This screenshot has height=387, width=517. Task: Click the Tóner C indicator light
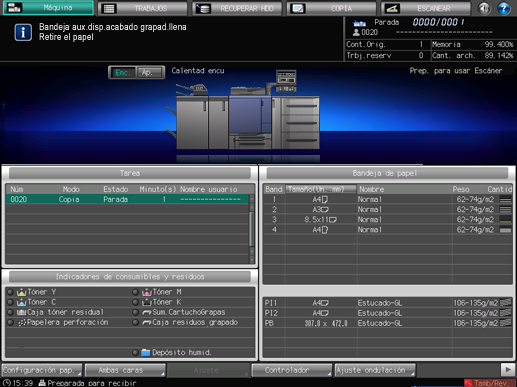point(10,302)
